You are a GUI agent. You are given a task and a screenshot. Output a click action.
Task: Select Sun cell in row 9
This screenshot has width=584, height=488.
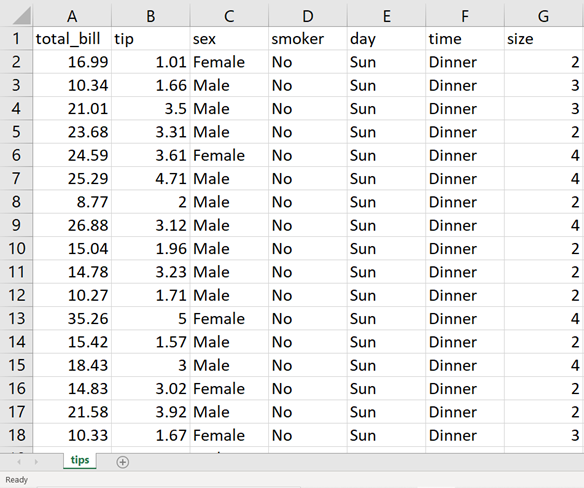click(x=386, y=225)
